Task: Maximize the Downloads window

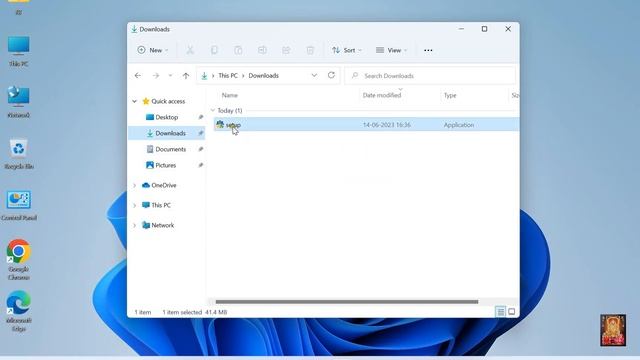Action: (484, 29)
